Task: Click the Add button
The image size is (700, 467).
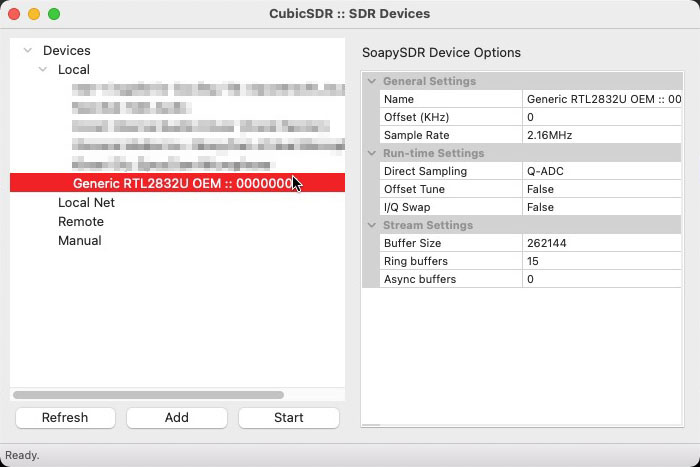Action: click(177, 417)
